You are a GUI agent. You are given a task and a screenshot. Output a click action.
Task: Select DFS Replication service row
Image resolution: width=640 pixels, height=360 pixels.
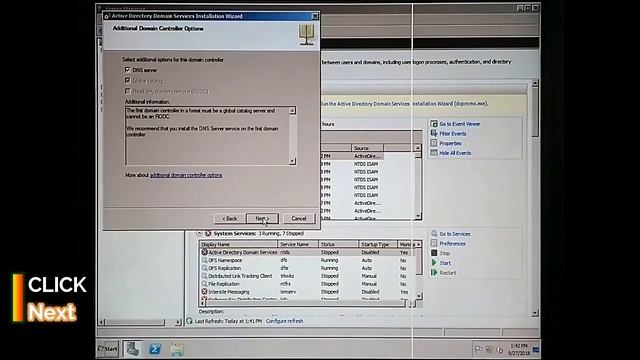(x=308, y=268)
